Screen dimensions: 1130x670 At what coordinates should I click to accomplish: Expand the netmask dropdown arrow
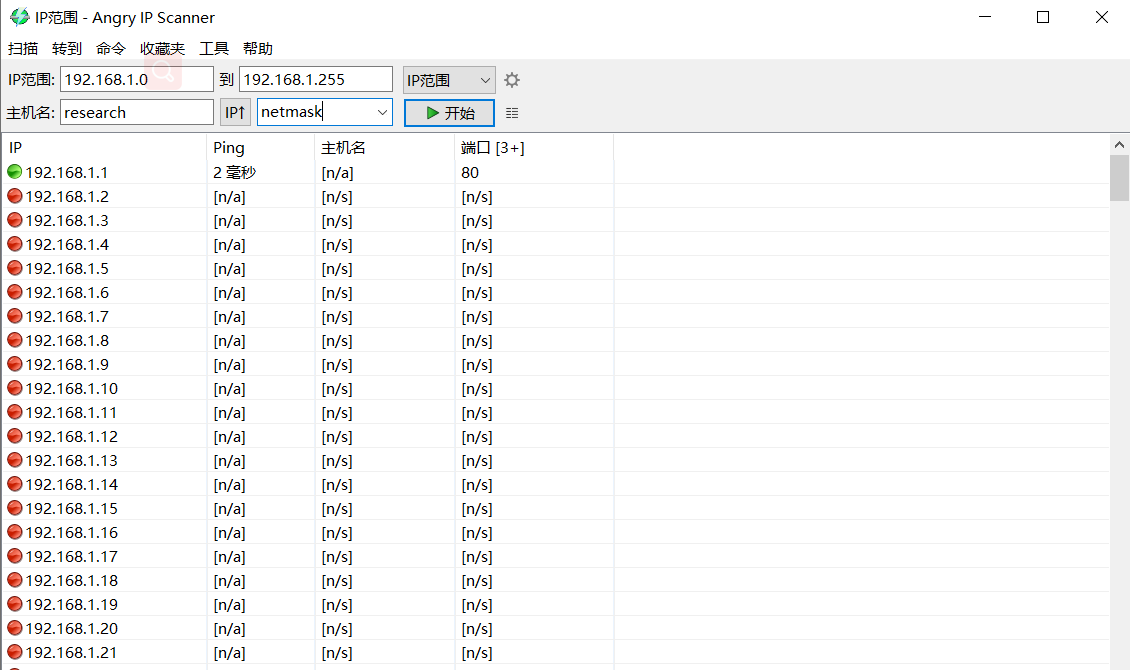382,112
